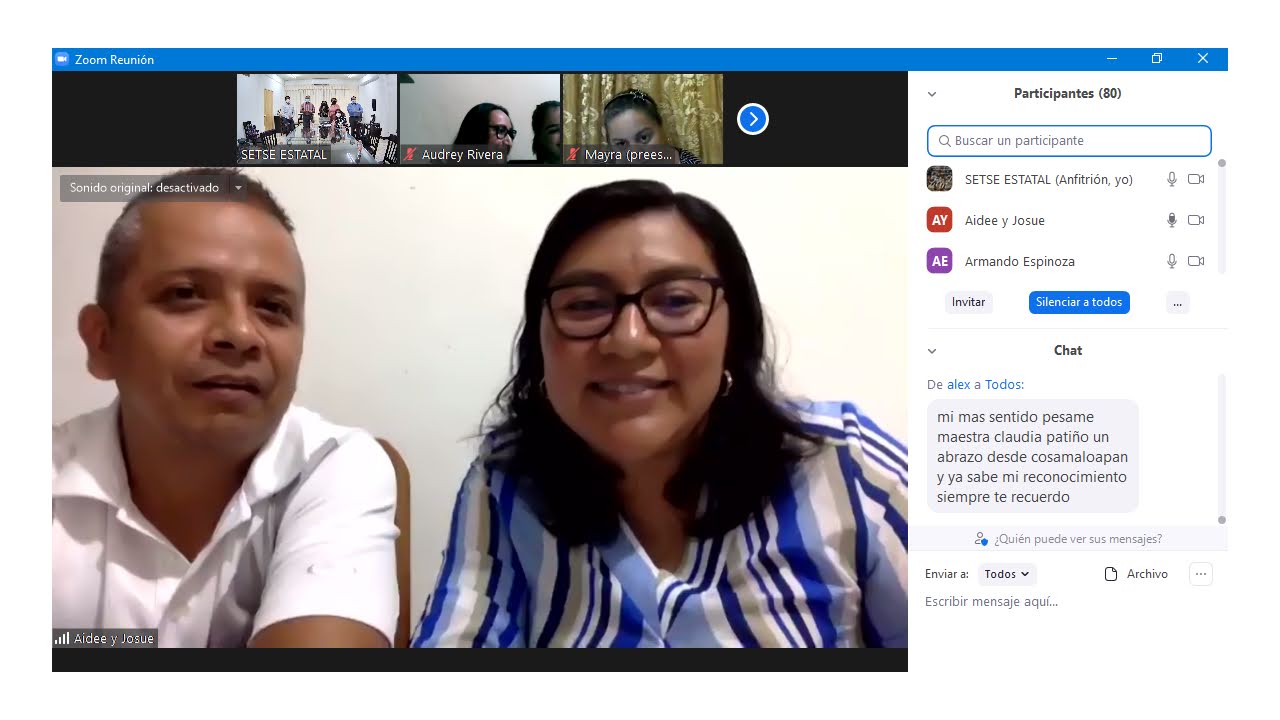Click the participants list scrollbar
1280x720 pixels.
pyautogui.click(x=1221, y=215)
